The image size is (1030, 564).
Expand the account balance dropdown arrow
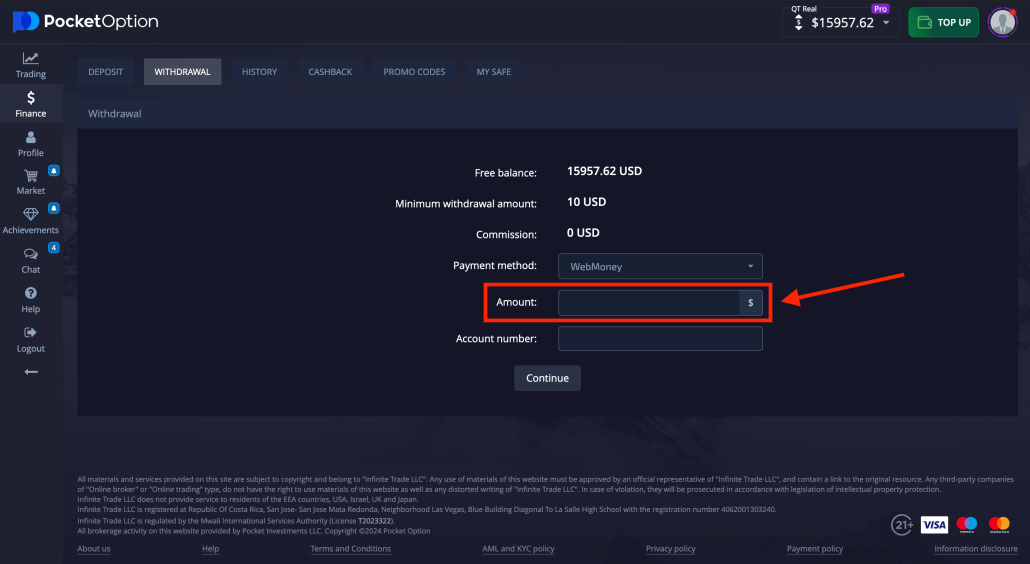[886, 22]
